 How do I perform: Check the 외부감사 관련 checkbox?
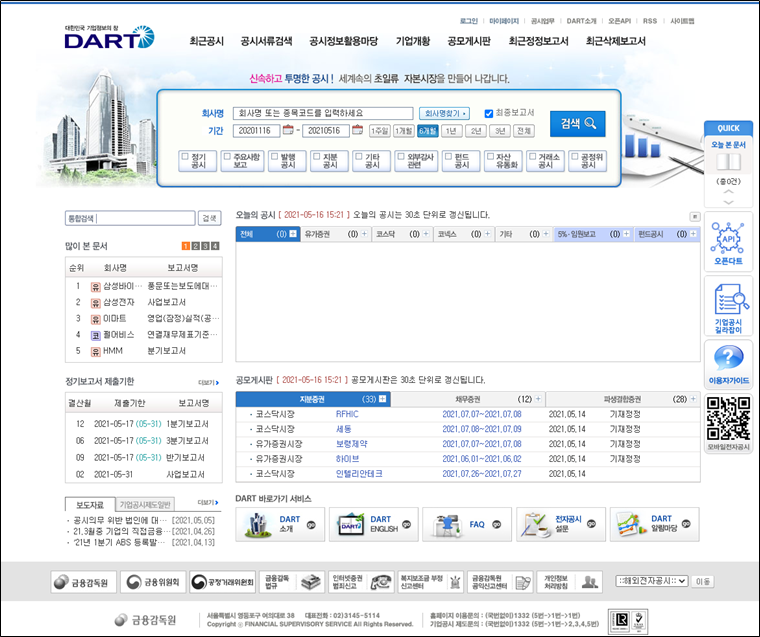tap(401, 157)
